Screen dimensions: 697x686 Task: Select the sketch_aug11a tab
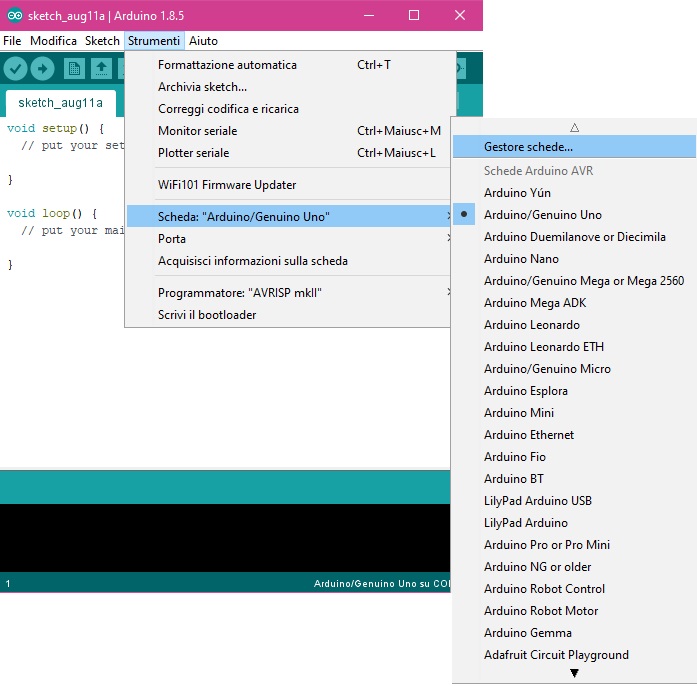click(60, 103)
